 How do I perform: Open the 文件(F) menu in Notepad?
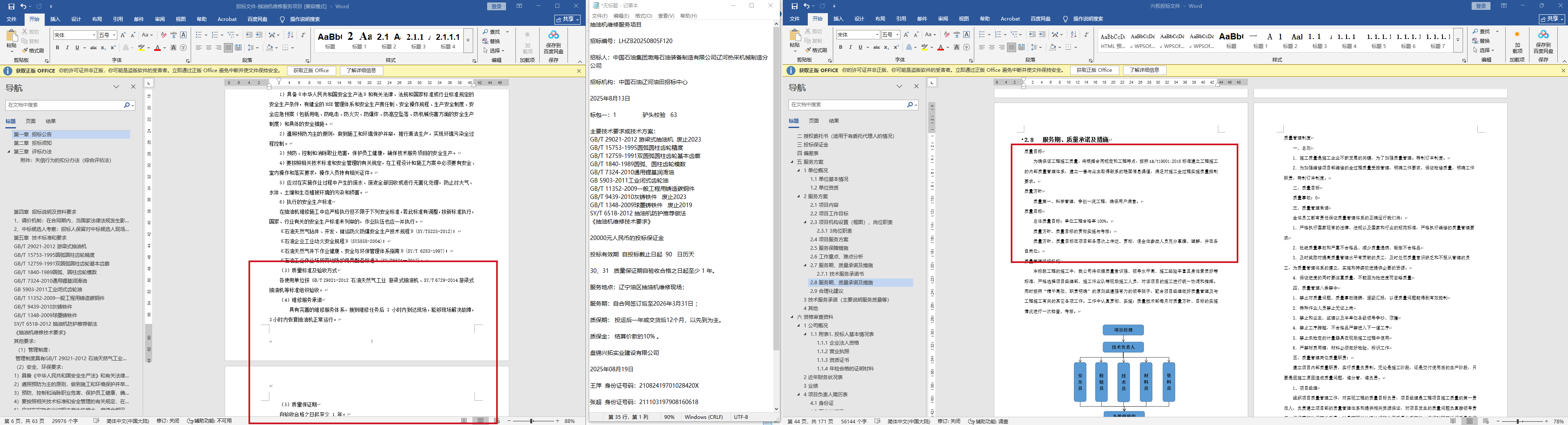pos(599,16)
